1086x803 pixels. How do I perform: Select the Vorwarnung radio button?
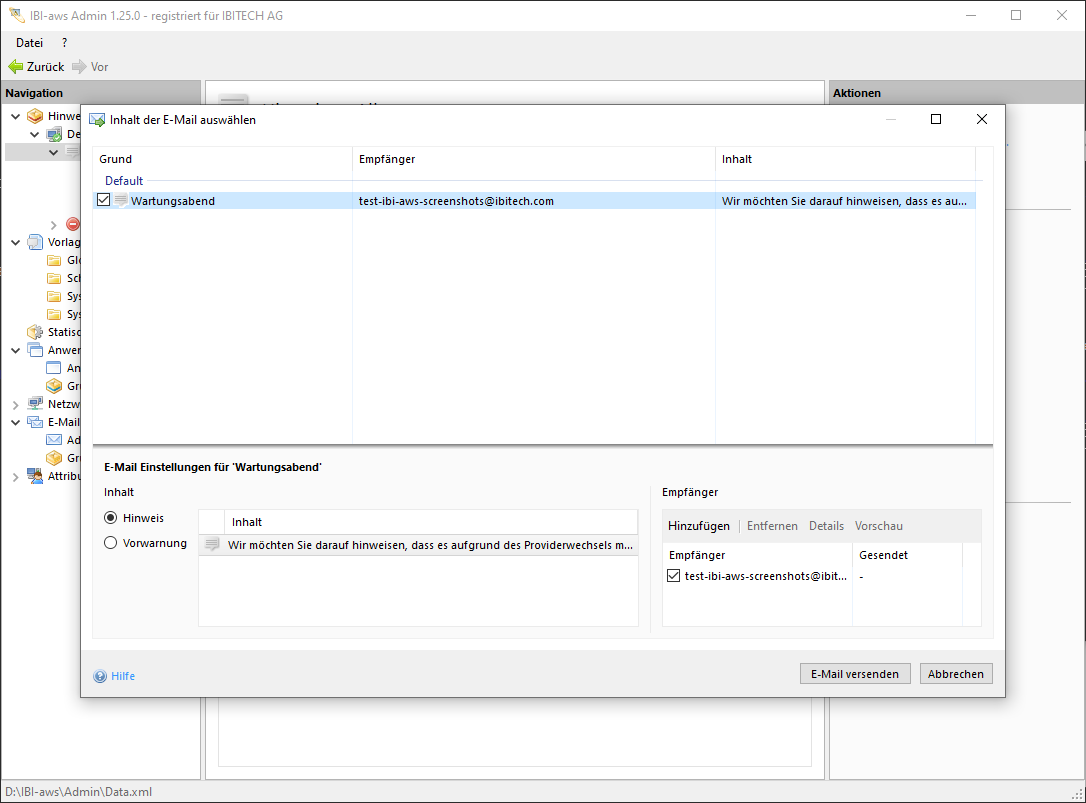[111, 543]
